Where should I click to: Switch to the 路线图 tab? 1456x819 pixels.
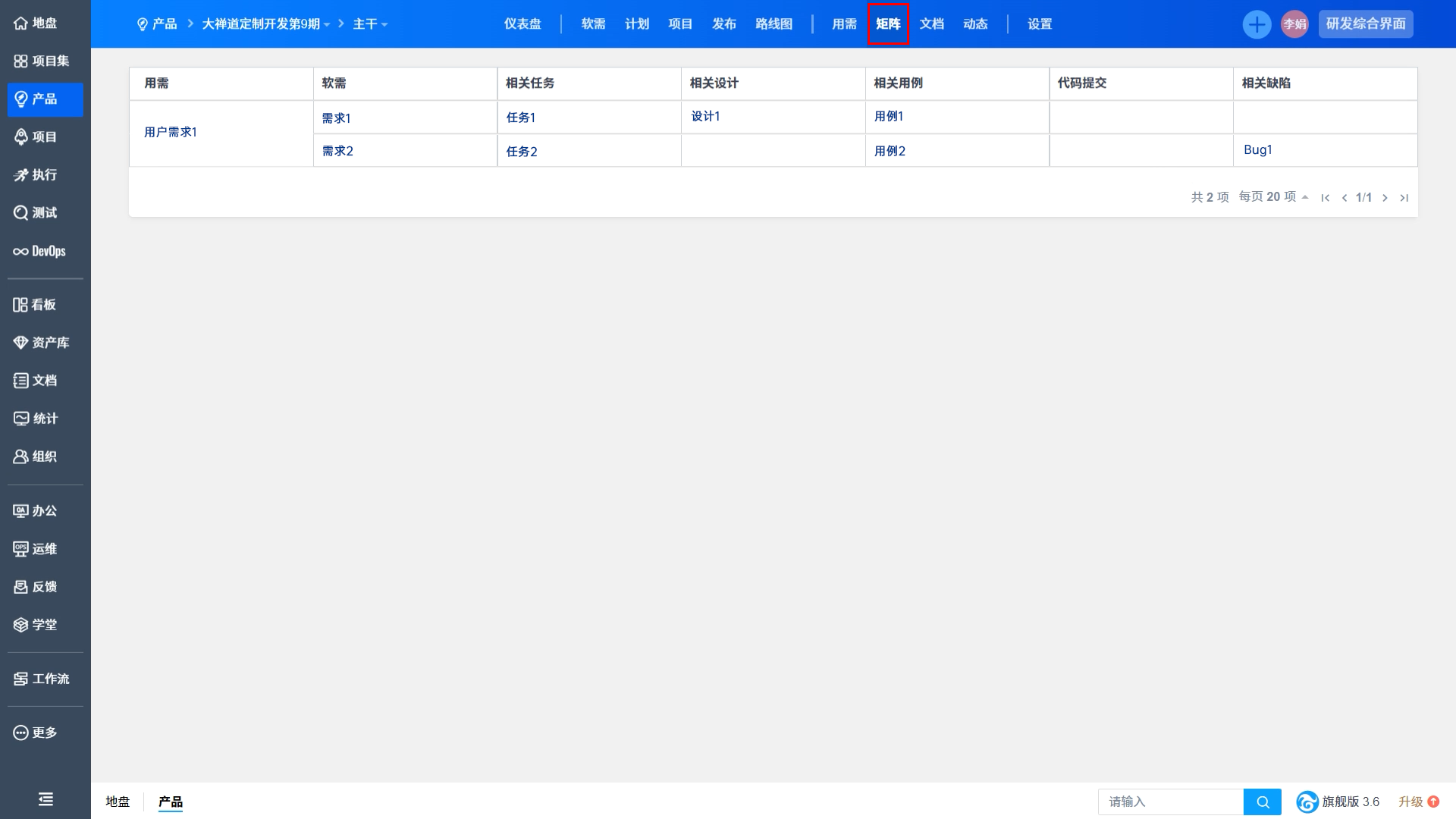(x=773, y=24)
